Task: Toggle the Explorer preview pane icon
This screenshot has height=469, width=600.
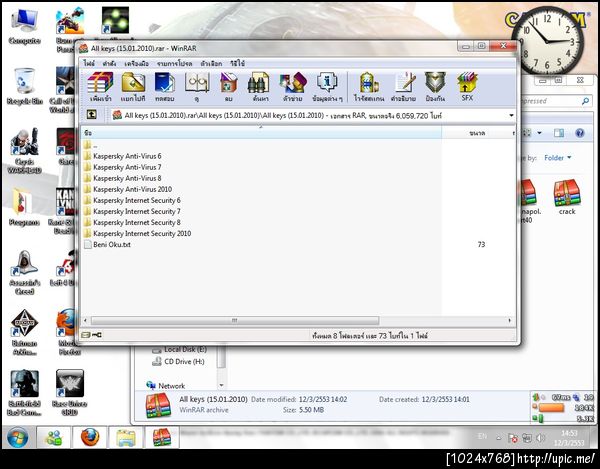Action: point(559,133)
